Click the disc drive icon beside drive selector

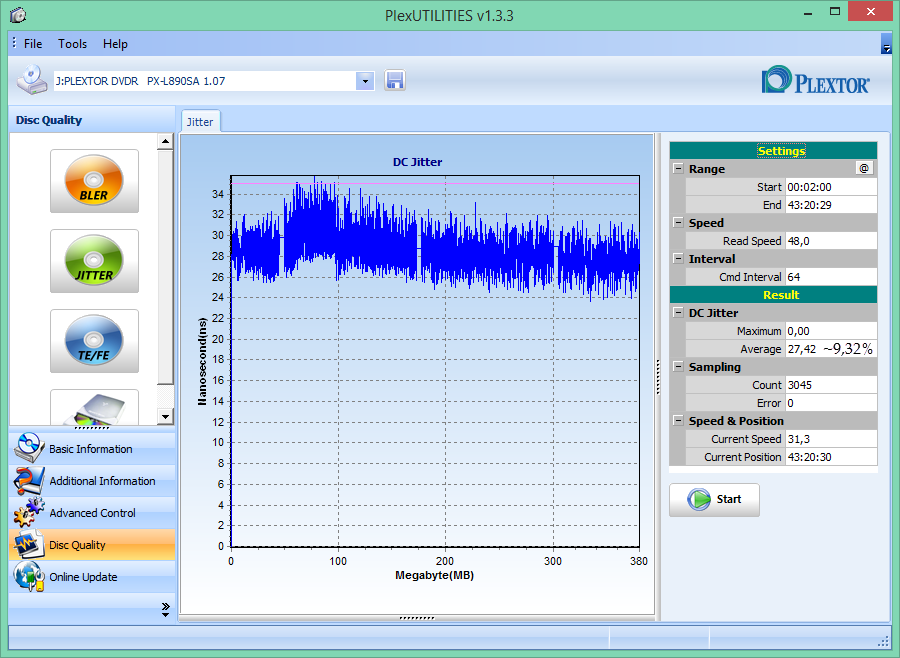coord(32,80)
